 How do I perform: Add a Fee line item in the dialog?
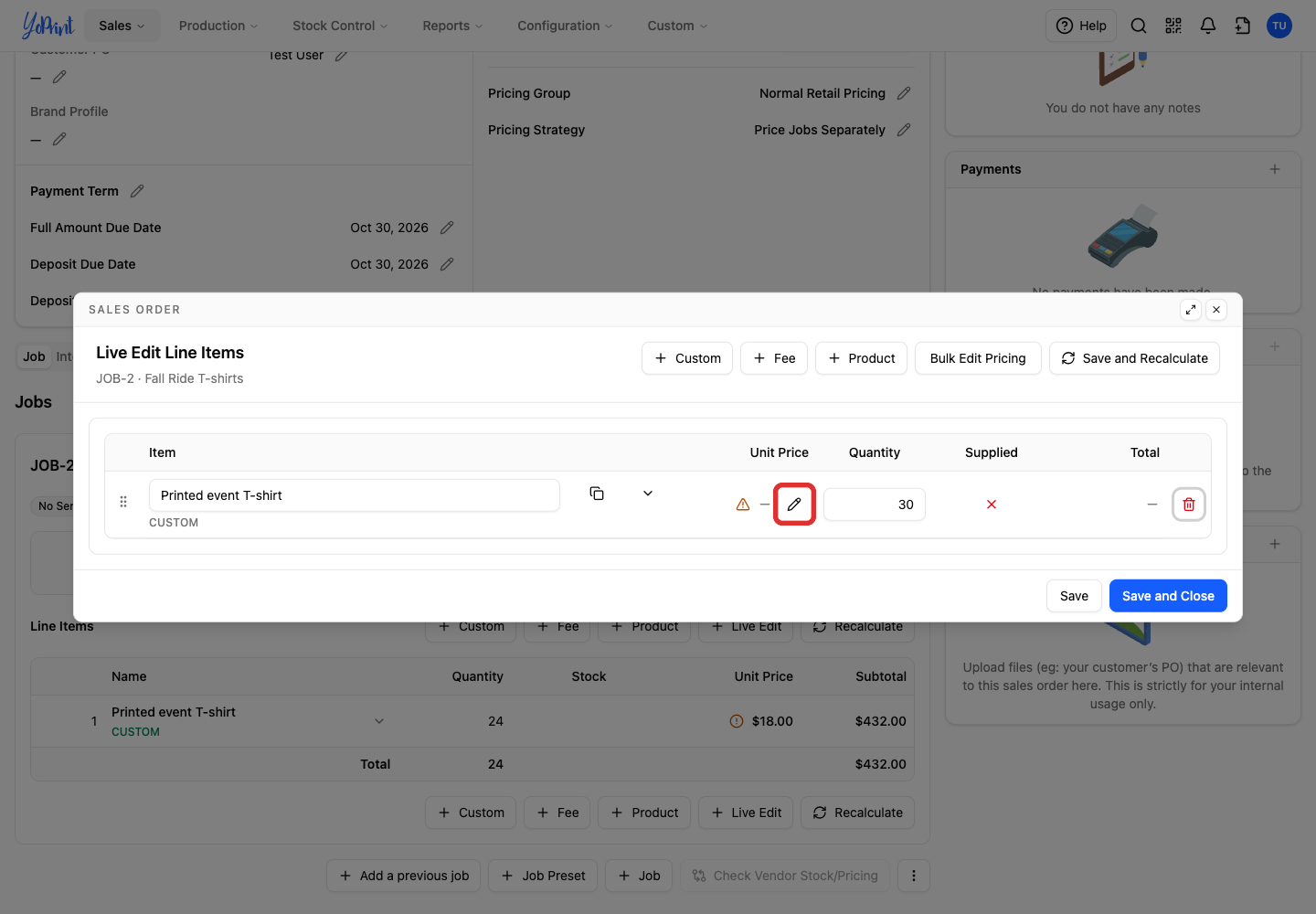(x=774, y=358)
